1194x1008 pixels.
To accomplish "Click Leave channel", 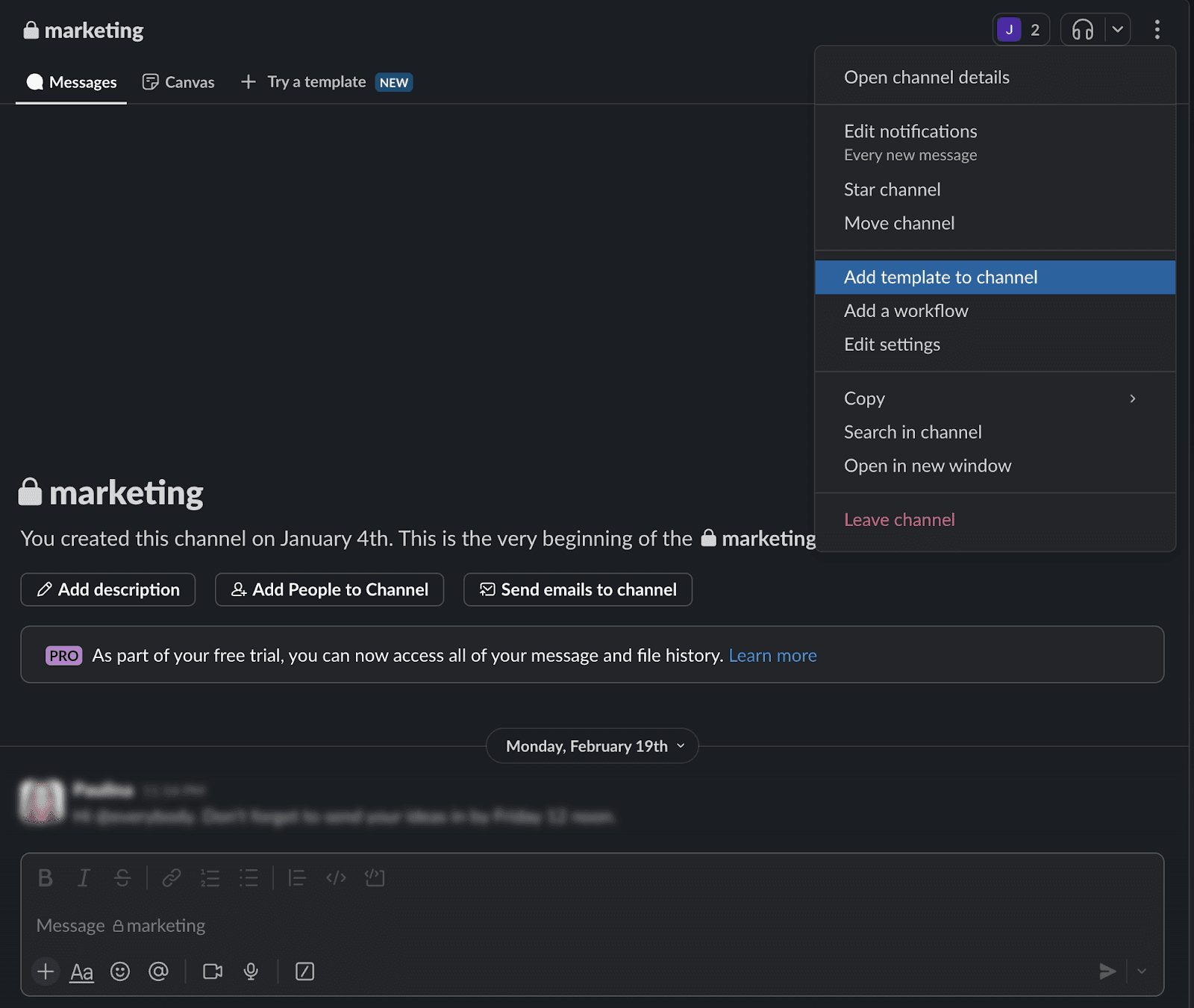I will (995, 520).
